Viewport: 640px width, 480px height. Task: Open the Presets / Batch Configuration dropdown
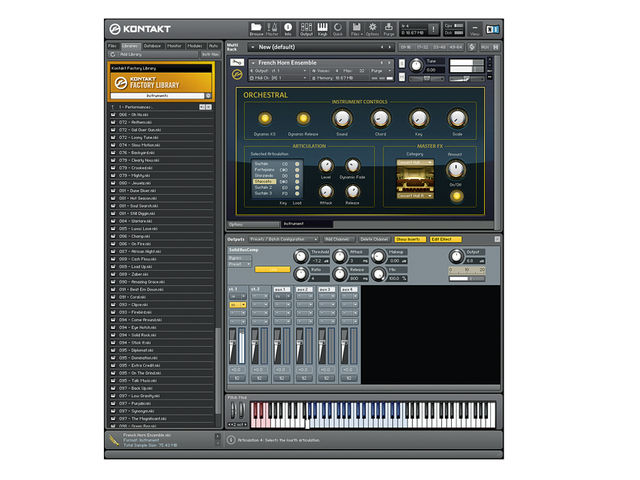(284, 239)
